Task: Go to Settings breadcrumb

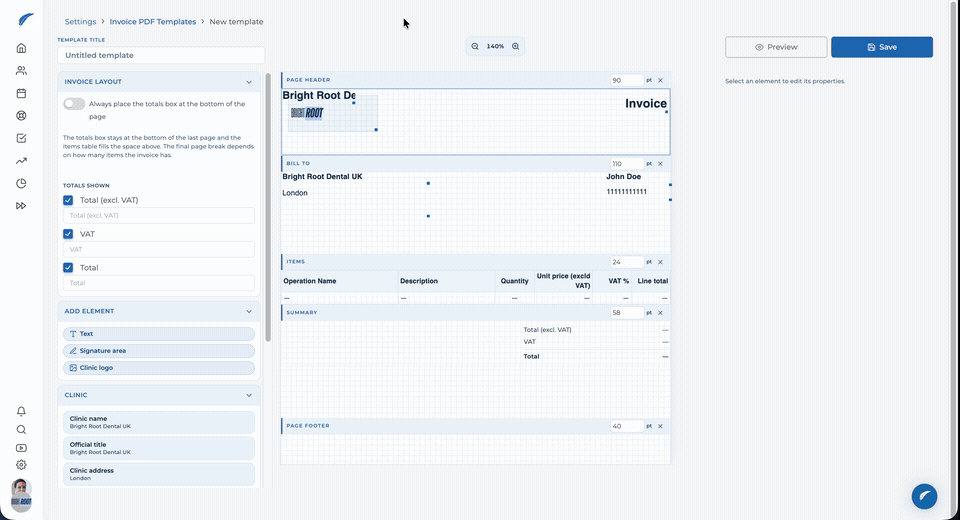Action: coord(80,21)
